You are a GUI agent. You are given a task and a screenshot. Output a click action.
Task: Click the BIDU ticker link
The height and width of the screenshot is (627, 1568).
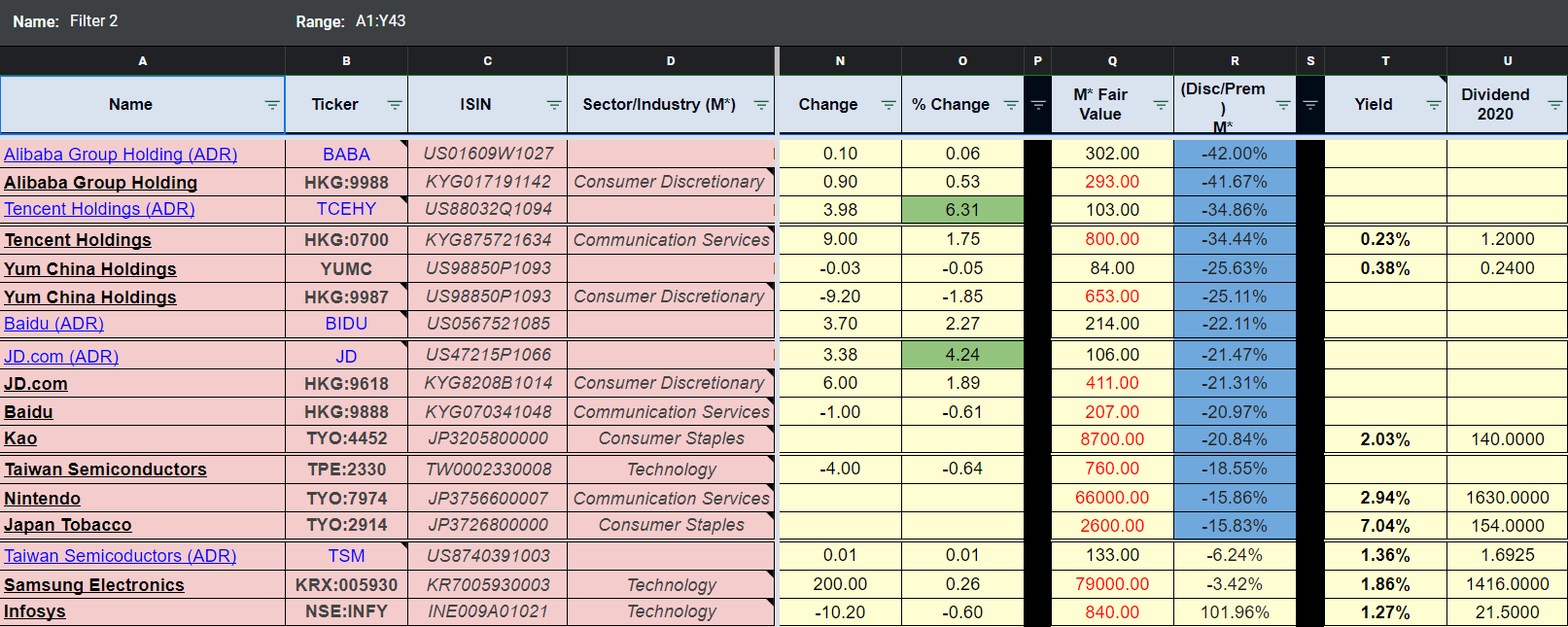(347, 324)
